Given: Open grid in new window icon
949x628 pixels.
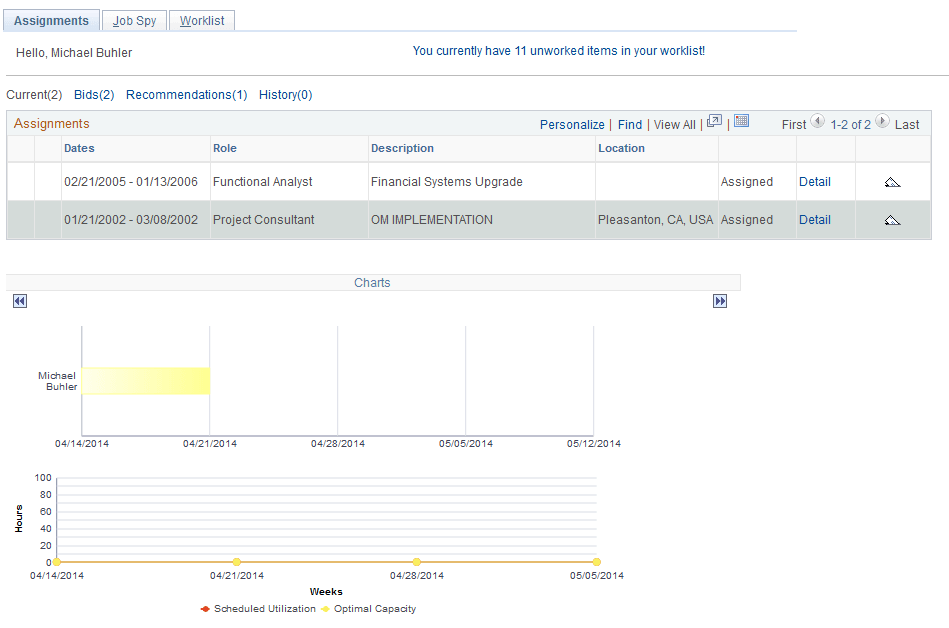Looking at the screenshot, I should tap(714, 121).
